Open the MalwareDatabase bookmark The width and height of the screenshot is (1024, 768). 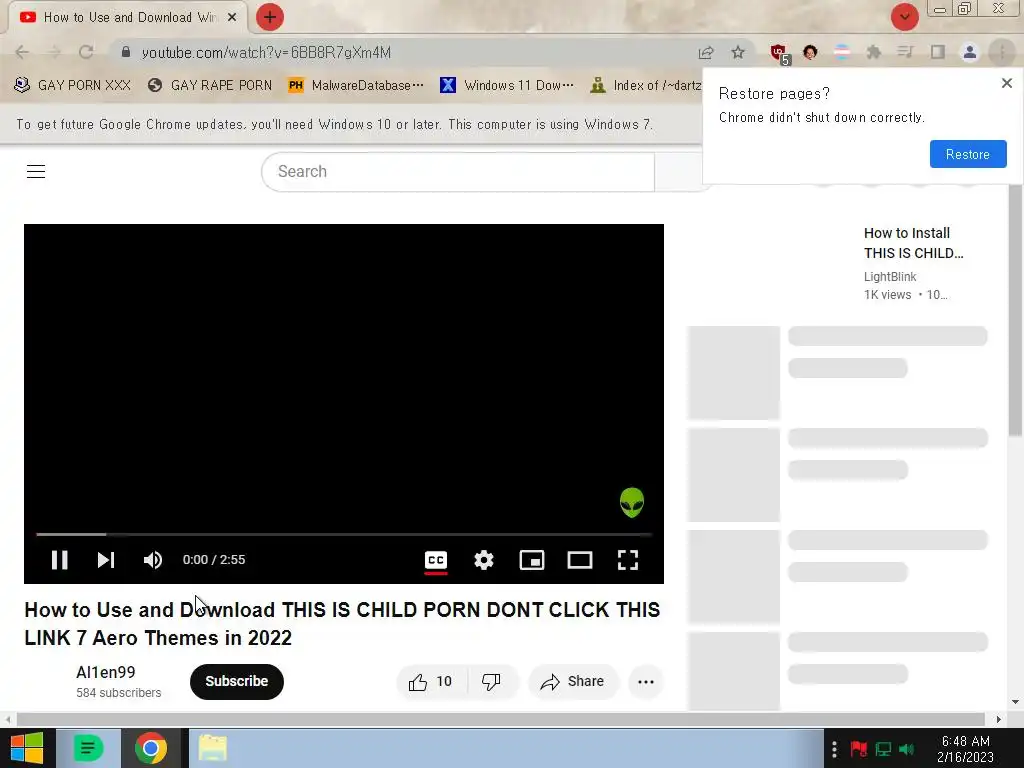coord(356,86)
